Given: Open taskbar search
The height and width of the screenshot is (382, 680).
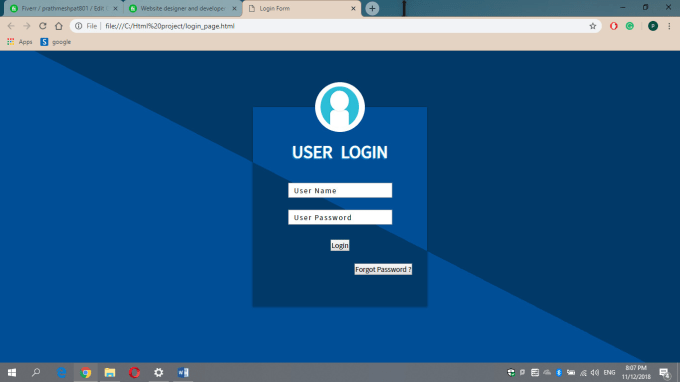Looking at the screenshot, I should 36,372.
